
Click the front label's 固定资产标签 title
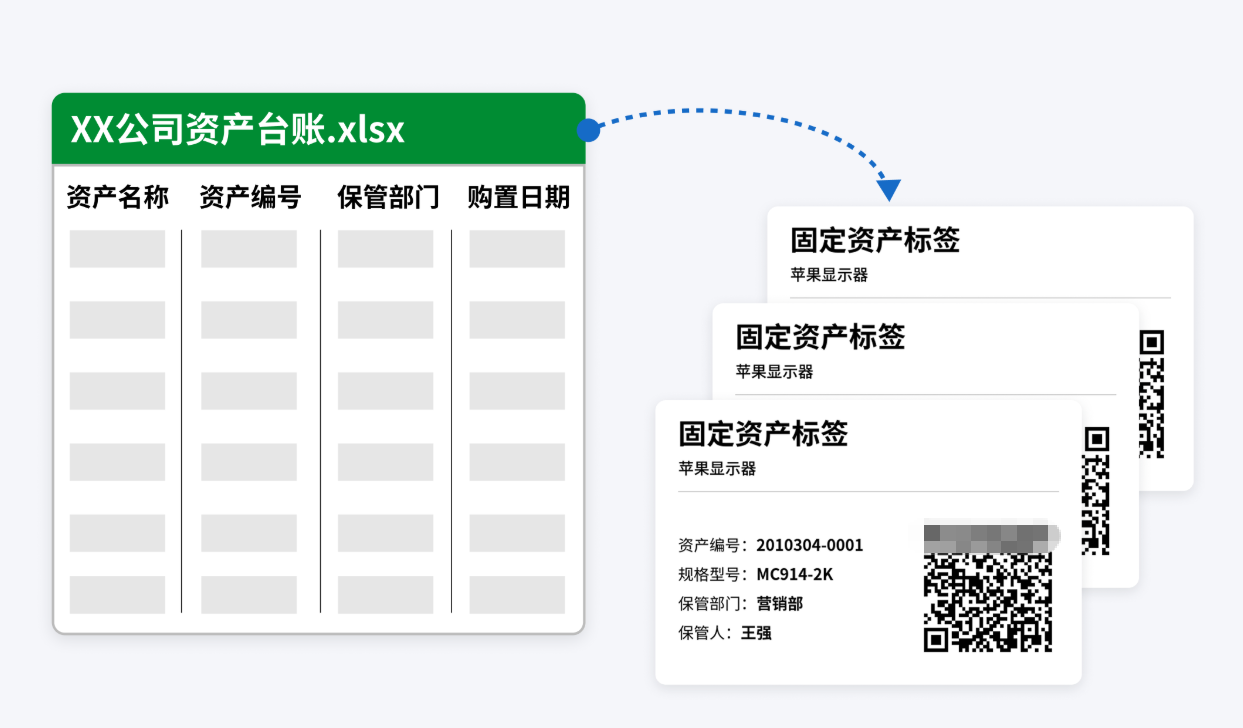click(x=763, y=433)
